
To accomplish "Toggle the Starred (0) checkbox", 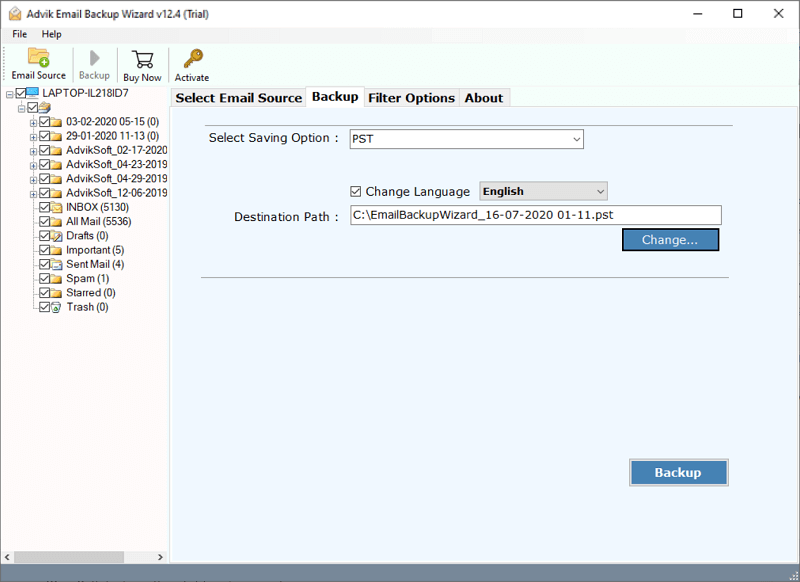I will [44, 293].
